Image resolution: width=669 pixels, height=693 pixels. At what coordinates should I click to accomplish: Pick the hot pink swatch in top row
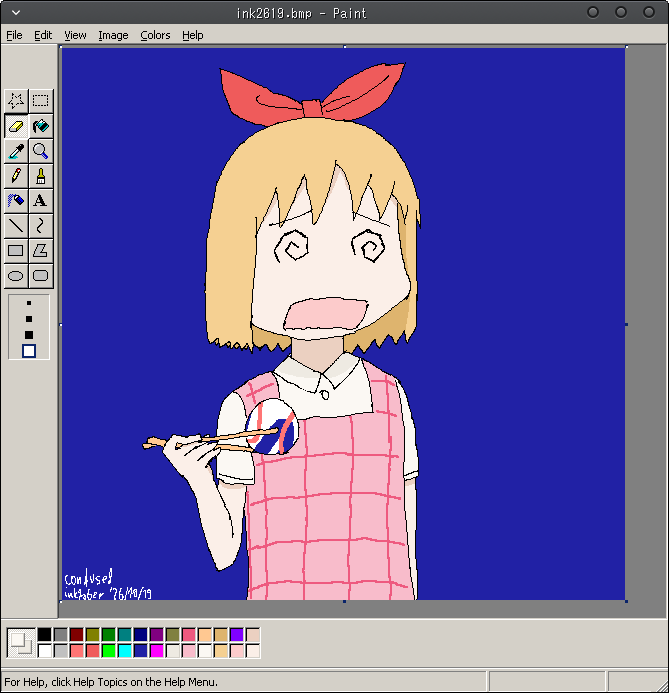coord(189,635)
